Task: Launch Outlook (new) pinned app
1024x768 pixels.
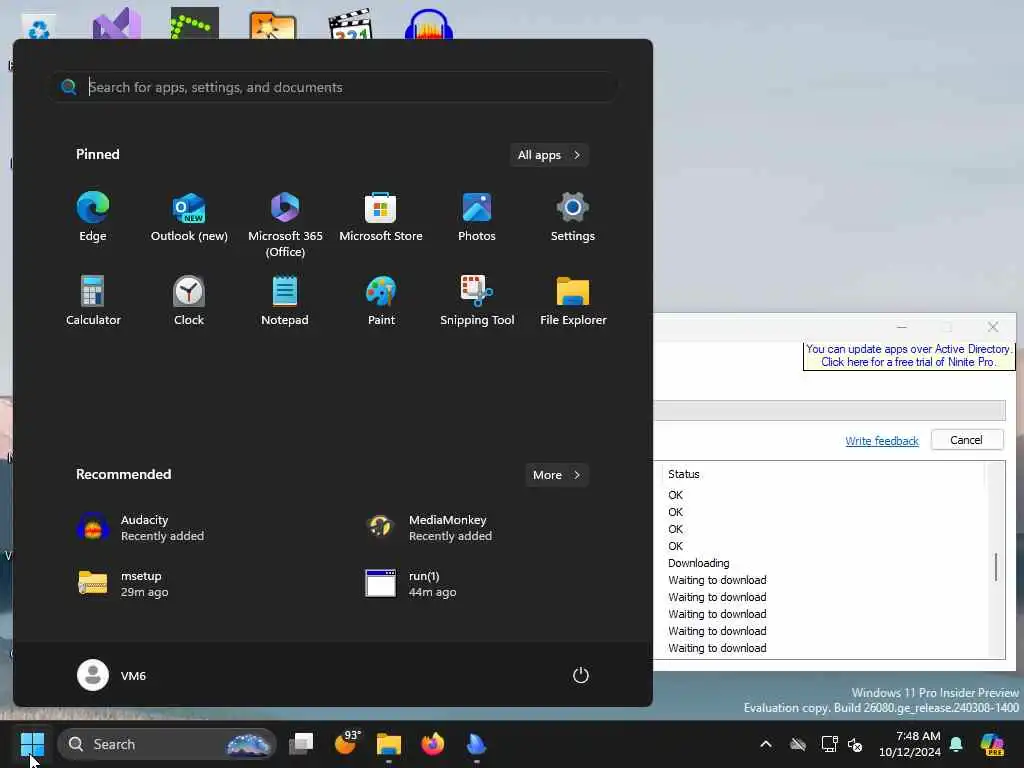Action: pyautogui.click(x=189, y=217)
